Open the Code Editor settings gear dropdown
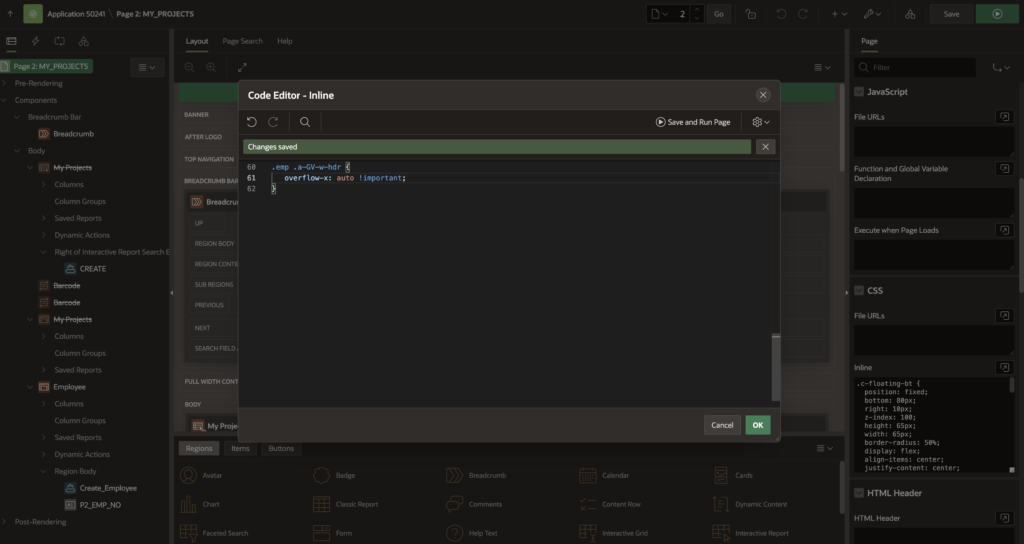The height and width of the screenshot is (544, 1024). point(761,122)
